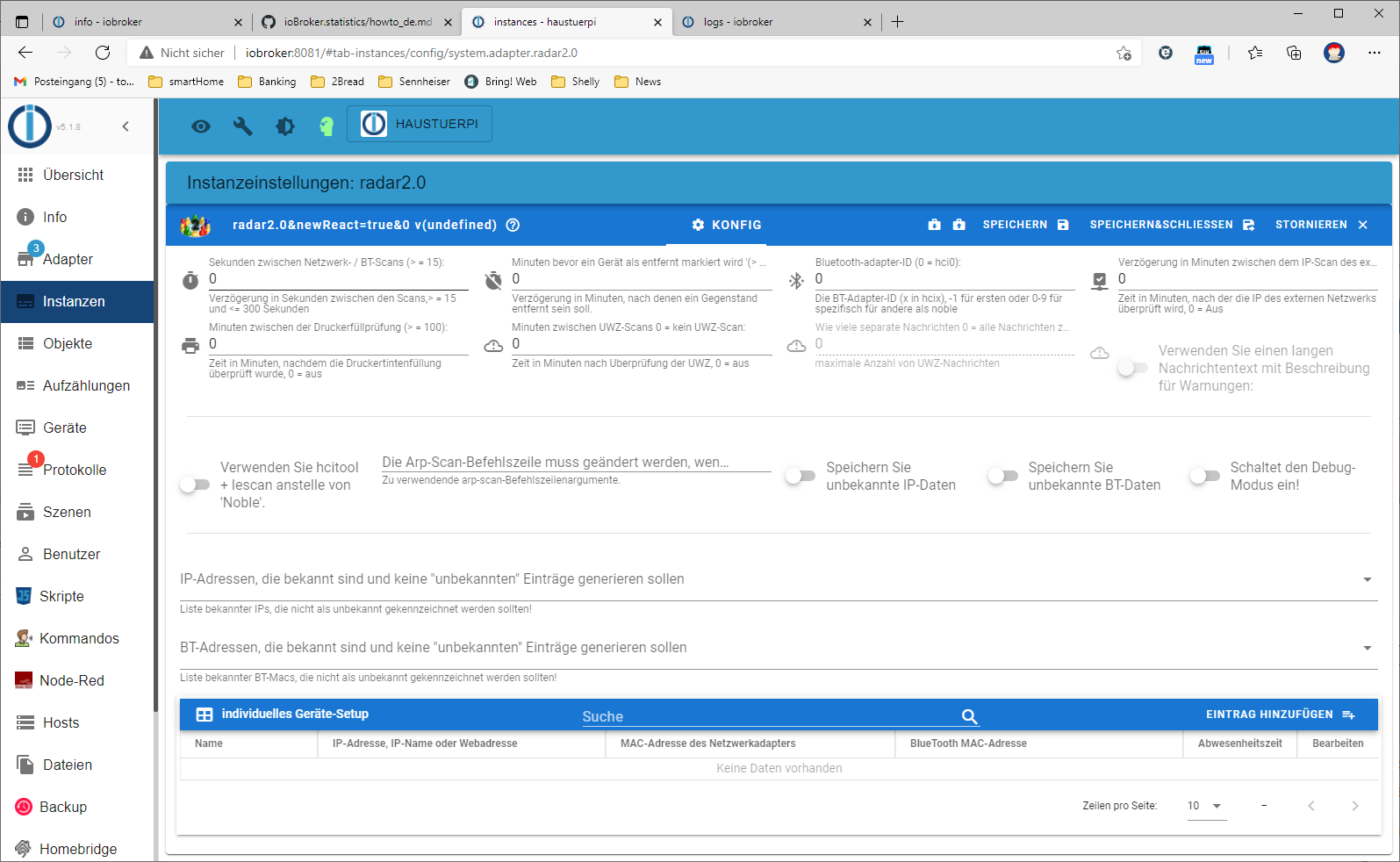1400x862 pixels.
Task: Open Node-Red in sidebar
Action: [x=77, y=680]
